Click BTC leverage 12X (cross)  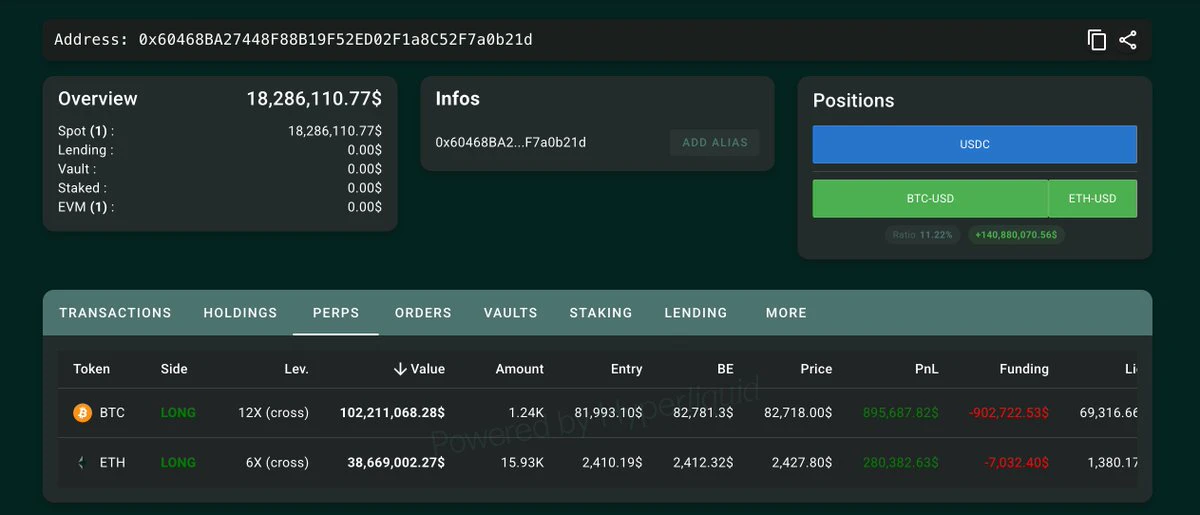click(x=273, y=412)
